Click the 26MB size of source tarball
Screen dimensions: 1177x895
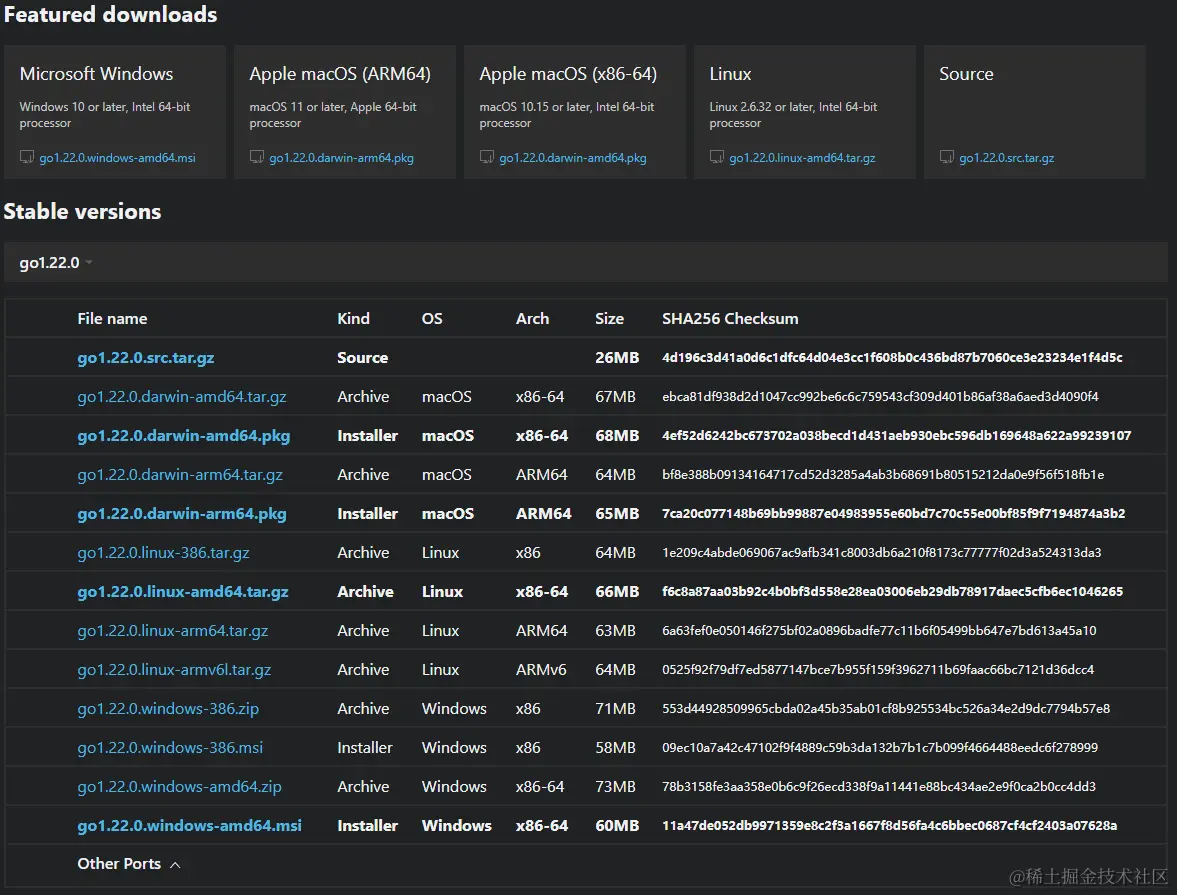pyautogui.click(x=617, y=358)
